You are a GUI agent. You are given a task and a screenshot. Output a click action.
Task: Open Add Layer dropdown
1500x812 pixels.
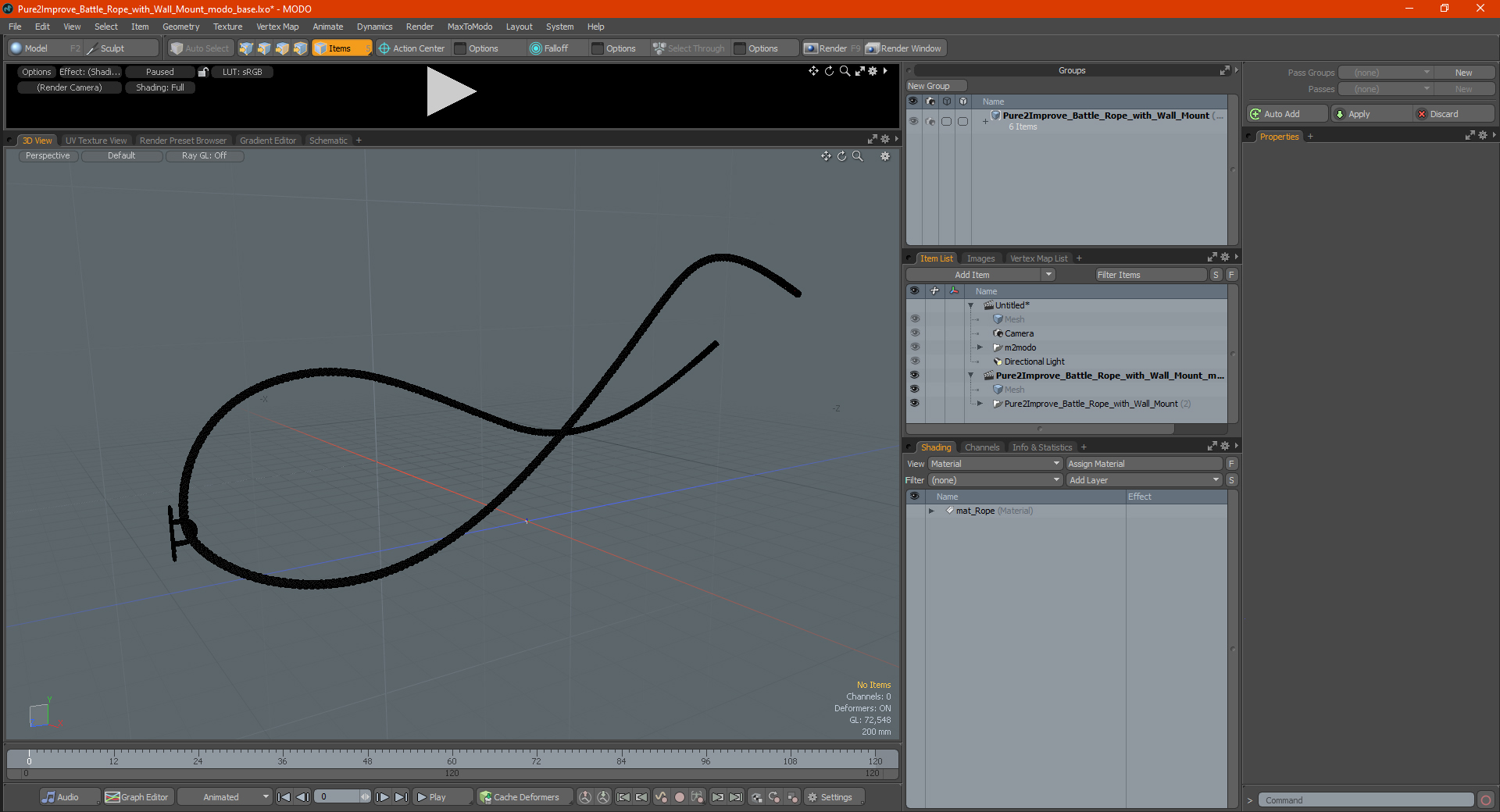click(x=1144, y=480)
